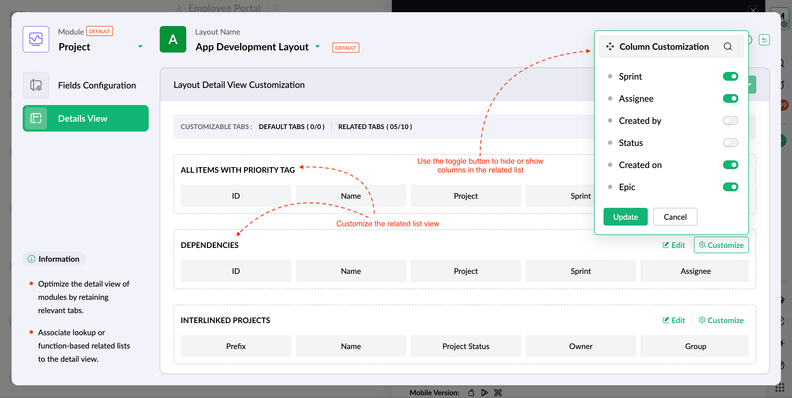Screen dimensions: 792x398
Task: Click the Project column in Dependencies
Action: (x=466, y=271)
